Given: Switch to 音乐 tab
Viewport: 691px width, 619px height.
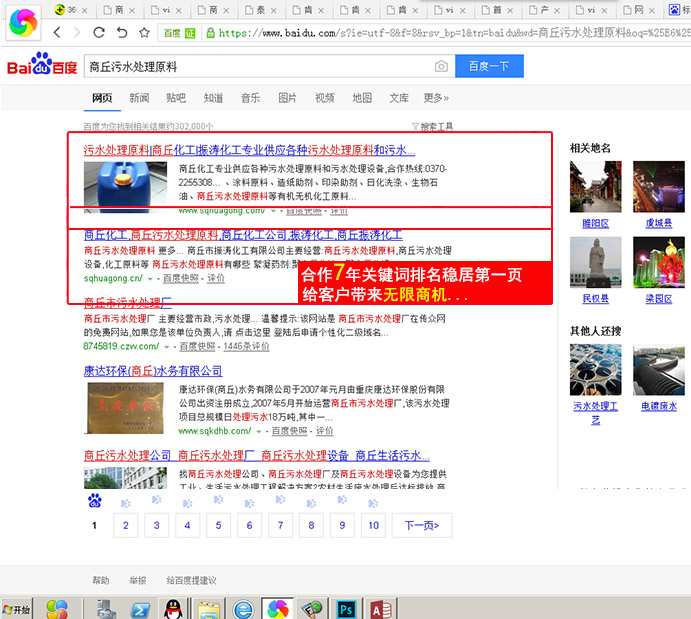Looking at the screenshot, I should click(x=250, y=98).
